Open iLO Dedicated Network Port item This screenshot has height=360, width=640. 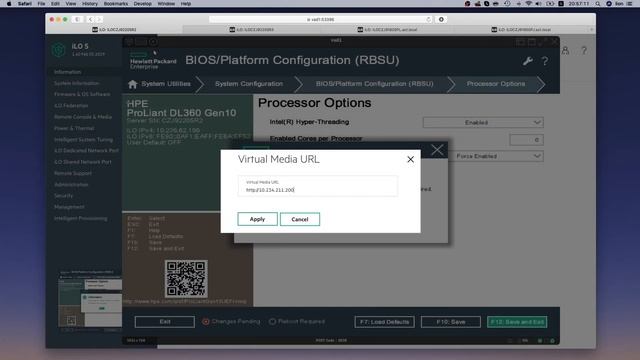tap(86, 151)
